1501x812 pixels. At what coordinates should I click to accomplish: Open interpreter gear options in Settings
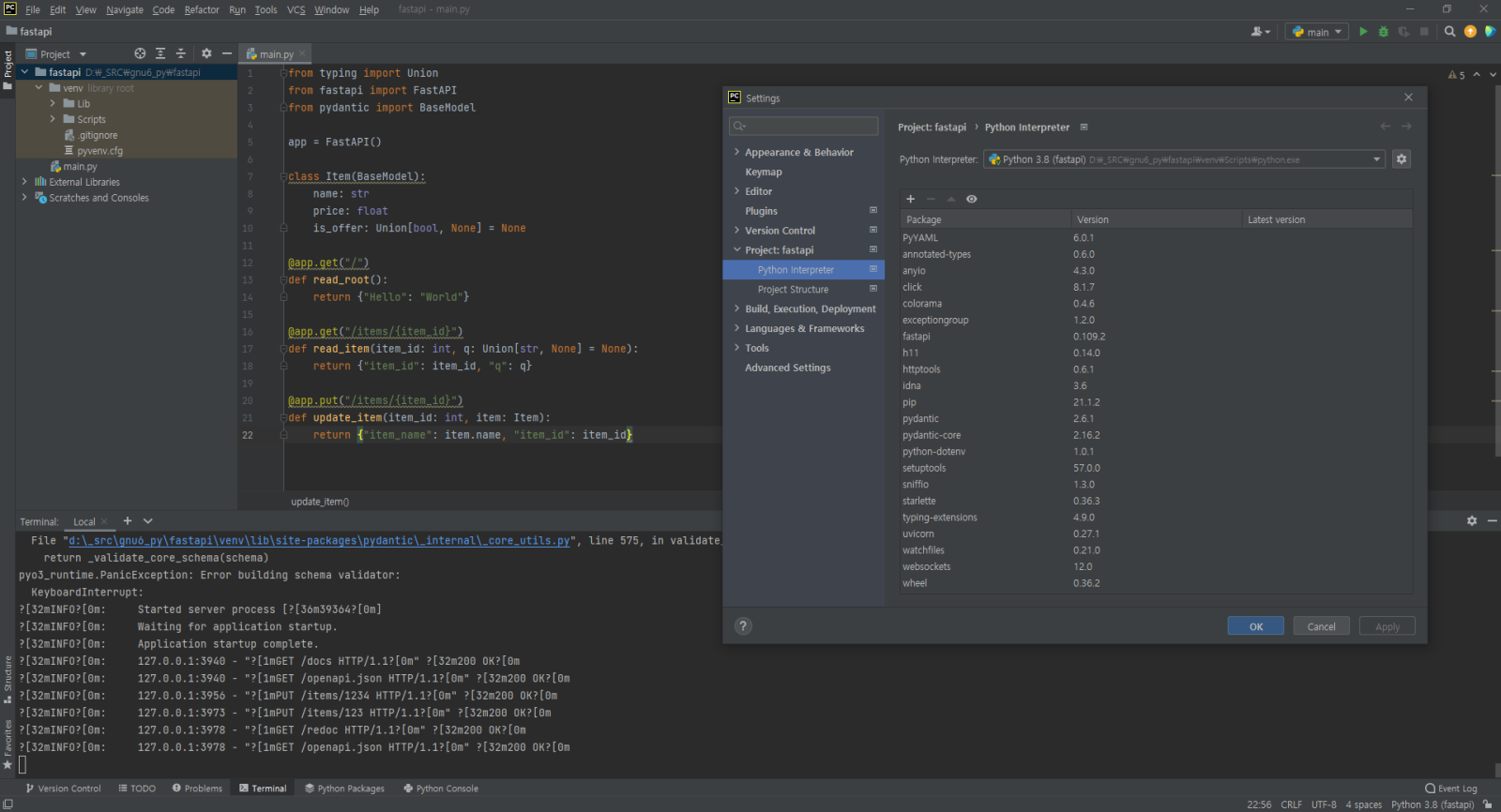click(x=1402, y=159)
